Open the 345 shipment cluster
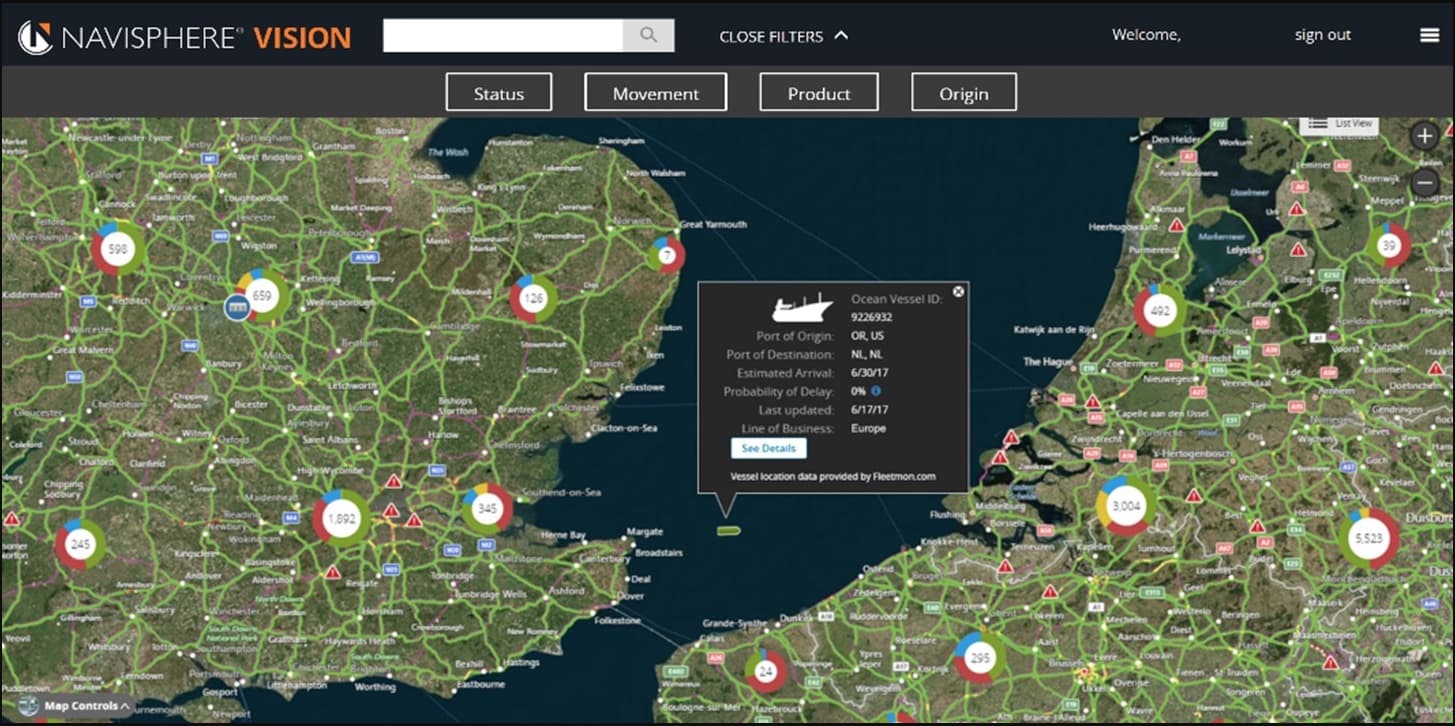The width and height of the screenshot is (1455, 726). 487,510
